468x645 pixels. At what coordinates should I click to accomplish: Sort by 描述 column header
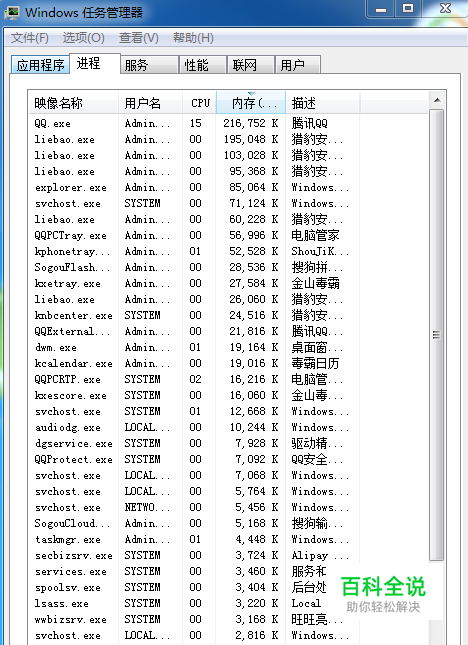[x=323, y=102]
